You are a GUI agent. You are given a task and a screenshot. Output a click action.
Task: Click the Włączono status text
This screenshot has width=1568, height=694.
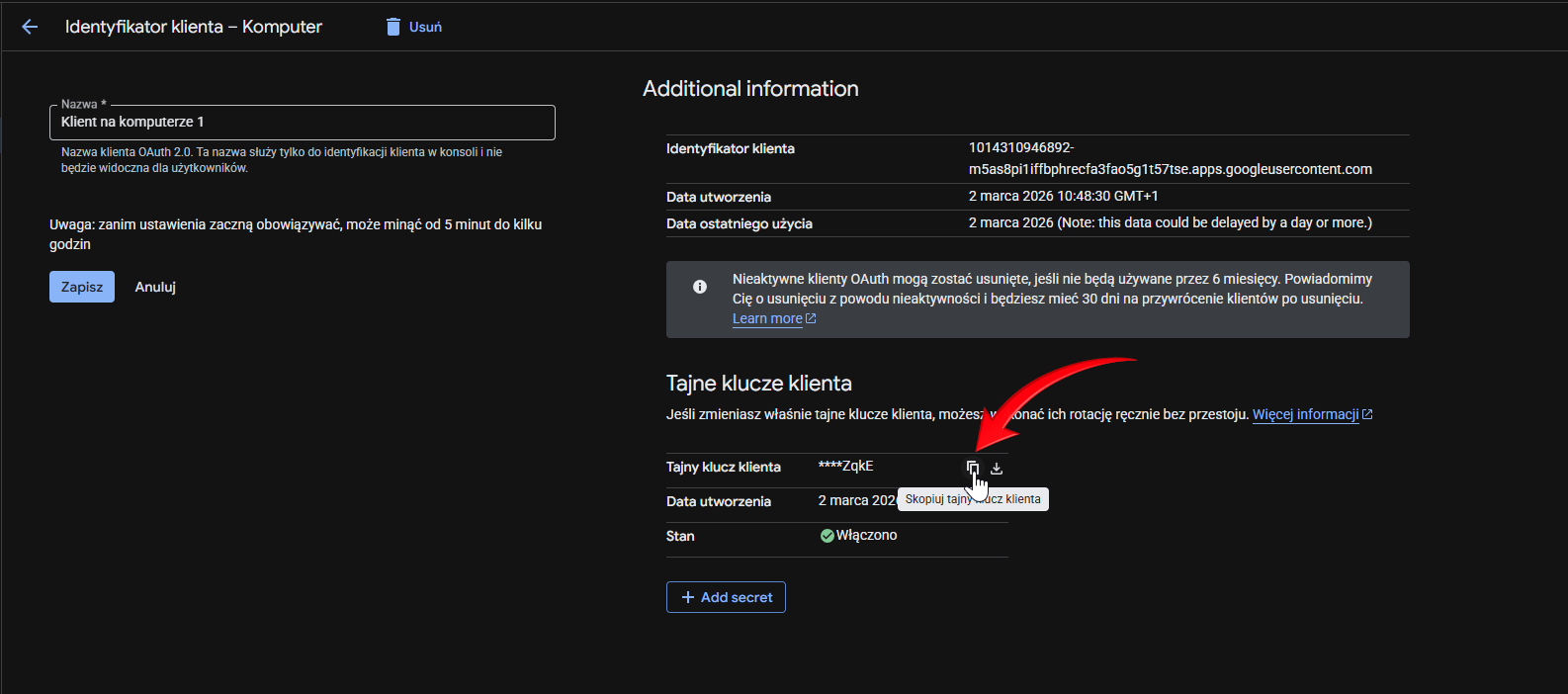click(x=867, y=535)
